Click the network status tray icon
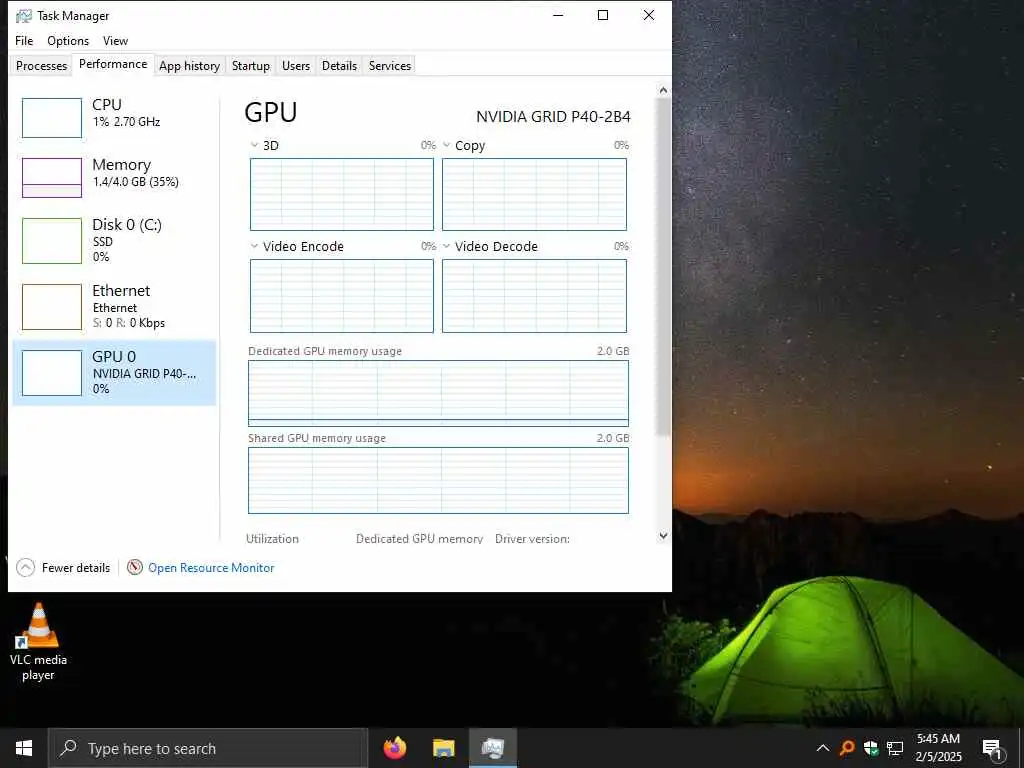Screen dimensions: 1024x768 pyautogui.click(x=895, y=748)
